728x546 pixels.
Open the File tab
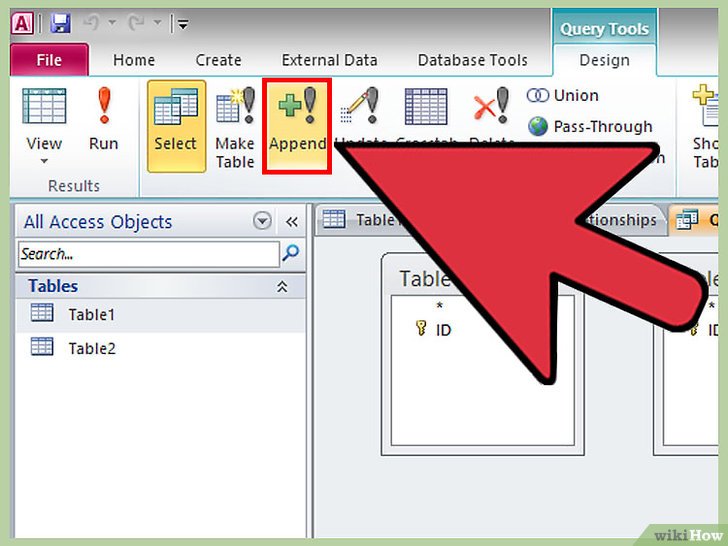pyautogui.click(x=49, y=59)
